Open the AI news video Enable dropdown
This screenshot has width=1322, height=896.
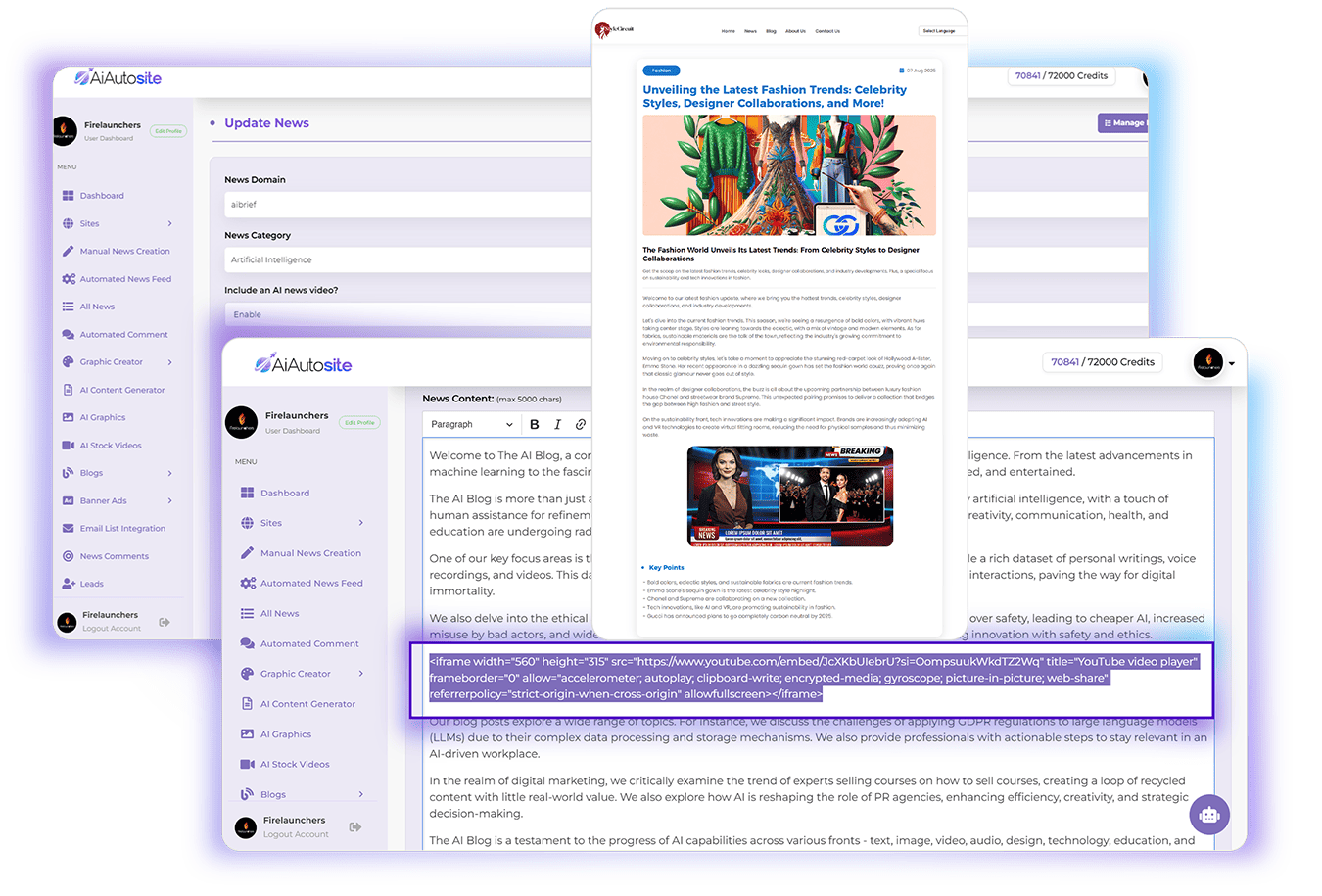(x=406, y=314)
